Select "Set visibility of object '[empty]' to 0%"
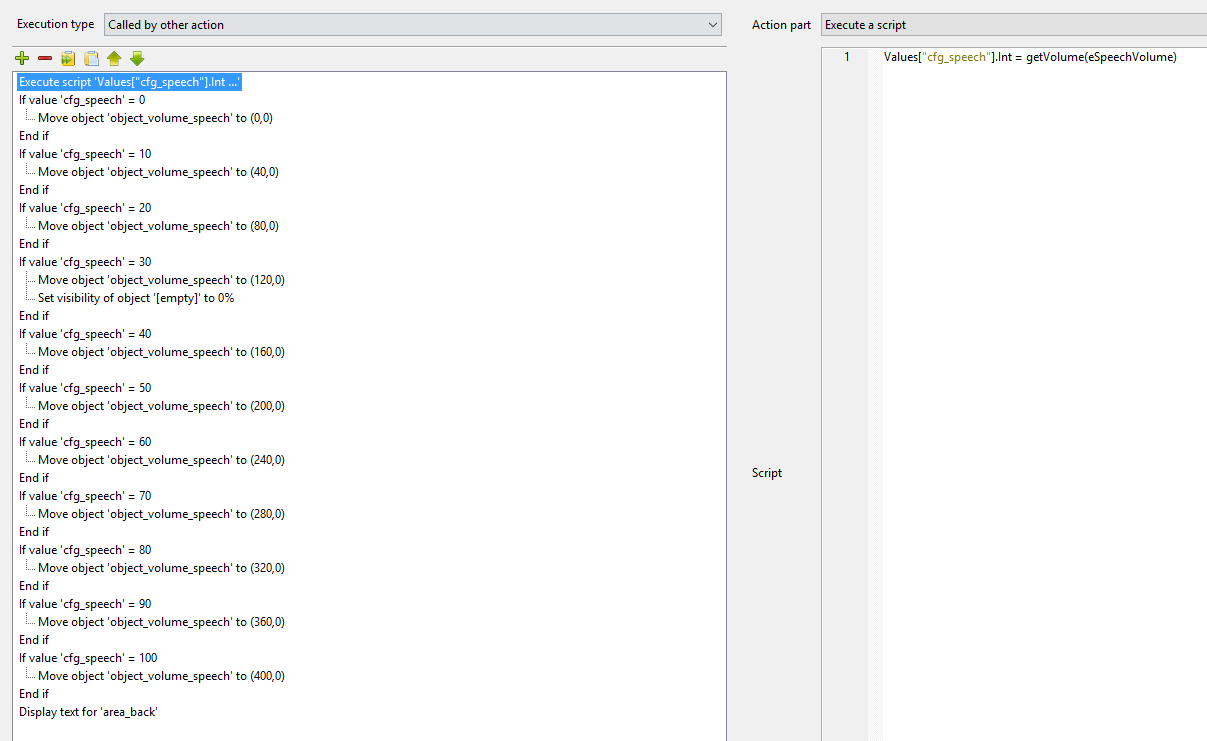Viewport: 1207px width, 741px height. [136, 298]
